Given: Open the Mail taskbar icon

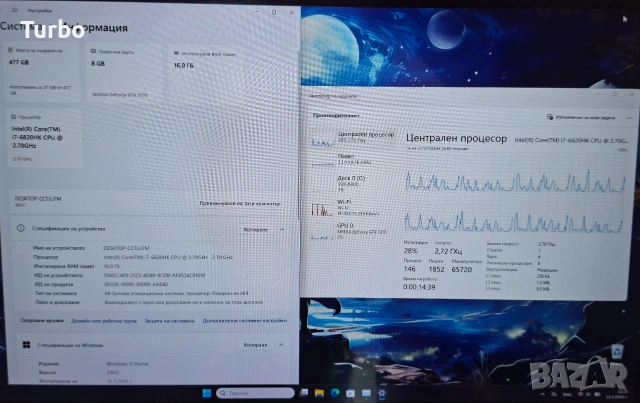Looking at the screenshot, I should (366, 393).
